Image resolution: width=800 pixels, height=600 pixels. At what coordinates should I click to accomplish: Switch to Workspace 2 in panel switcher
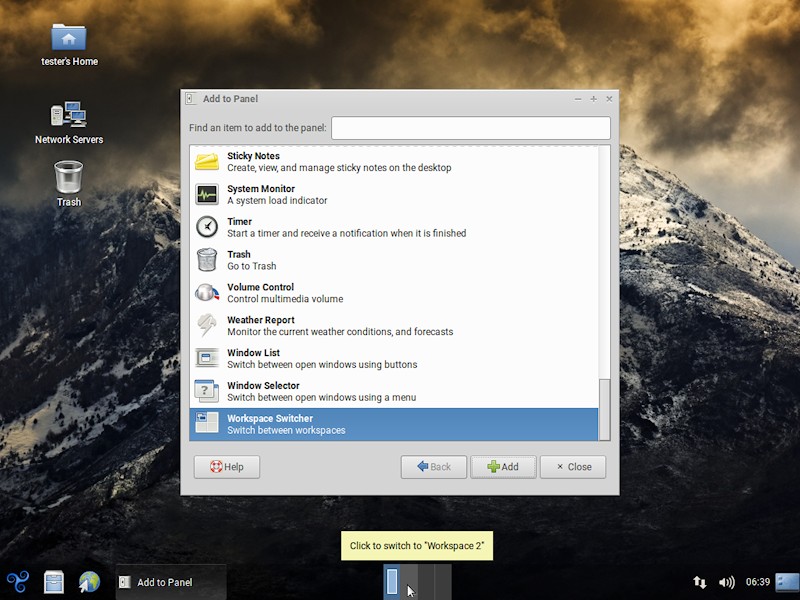409,582
